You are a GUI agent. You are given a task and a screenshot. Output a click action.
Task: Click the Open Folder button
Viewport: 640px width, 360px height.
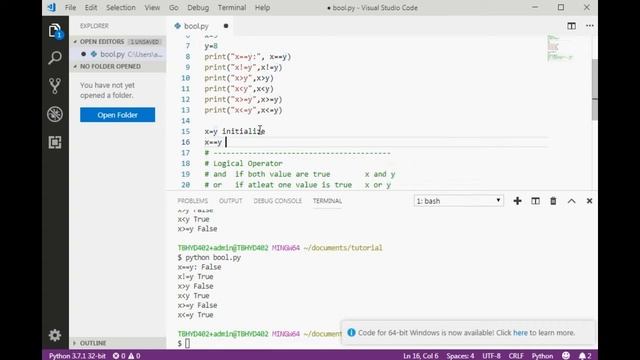click(x=118, y=115)
